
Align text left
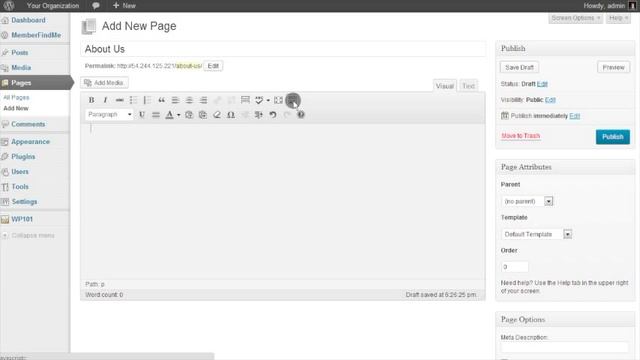tap(176, 100)
